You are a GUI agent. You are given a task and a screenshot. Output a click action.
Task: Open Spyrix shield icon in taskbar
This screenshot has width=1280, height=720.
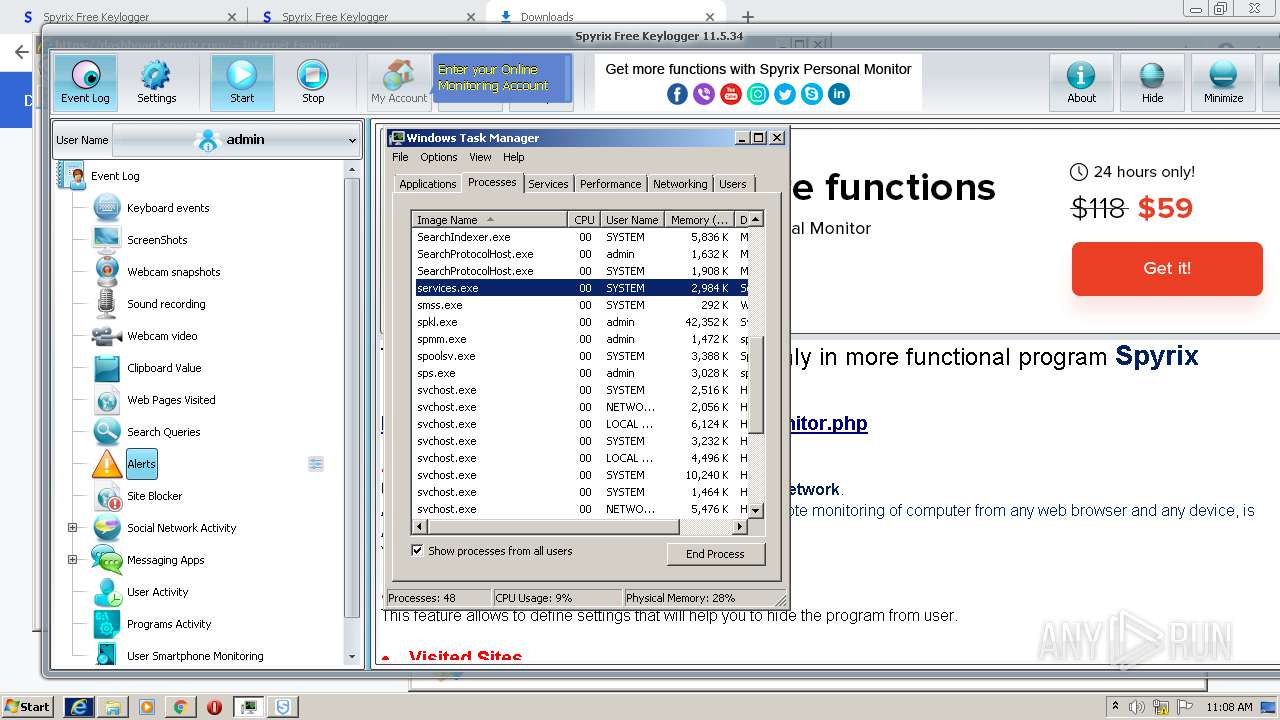tap(283, 707)
